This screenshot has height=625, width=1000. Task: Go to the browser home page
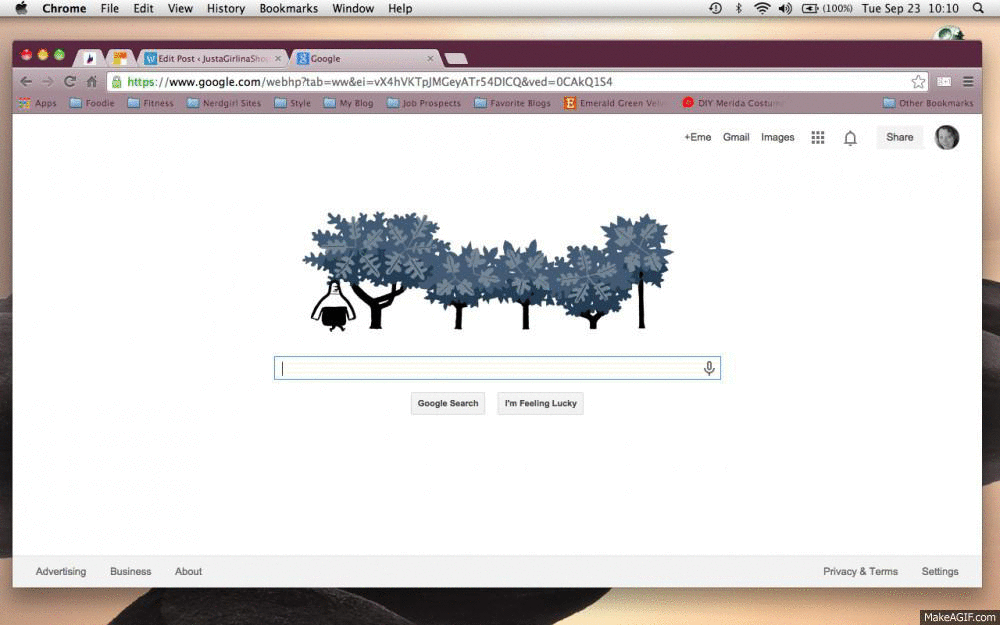(x=92, y=82)
